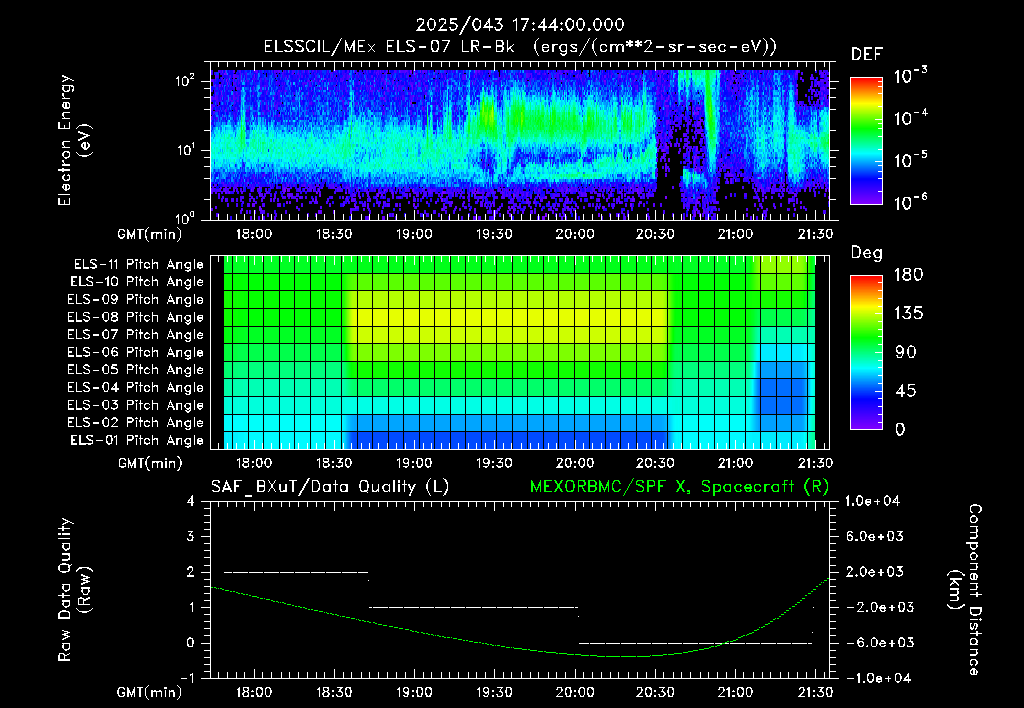Click the Component Distance (km) axis label
The image size is (1024, 708).
965,589
